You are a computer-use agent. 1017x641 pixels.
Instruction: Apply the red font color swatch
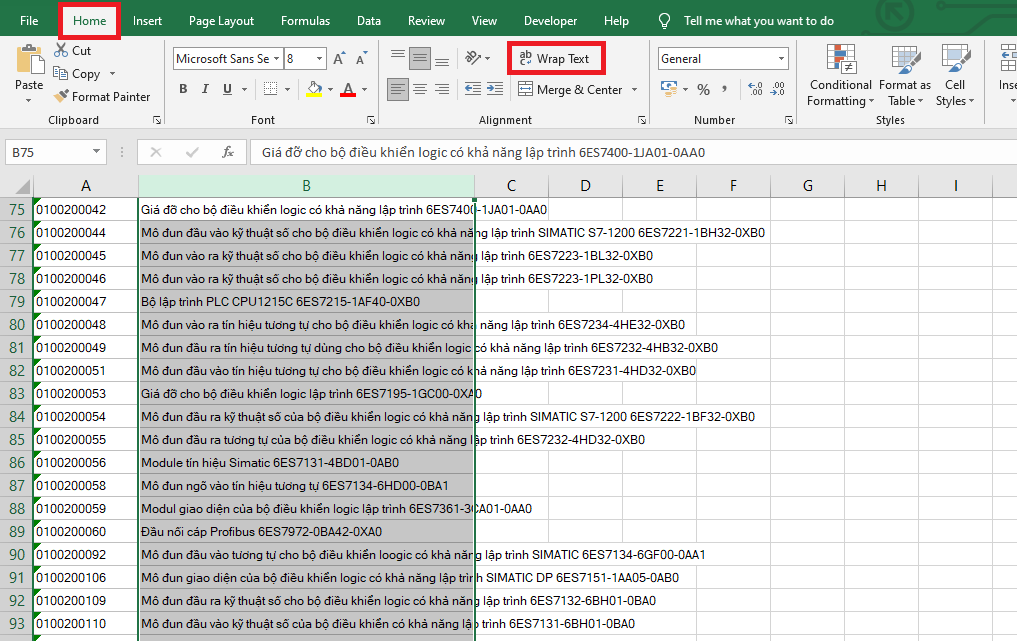pos(347,90)
